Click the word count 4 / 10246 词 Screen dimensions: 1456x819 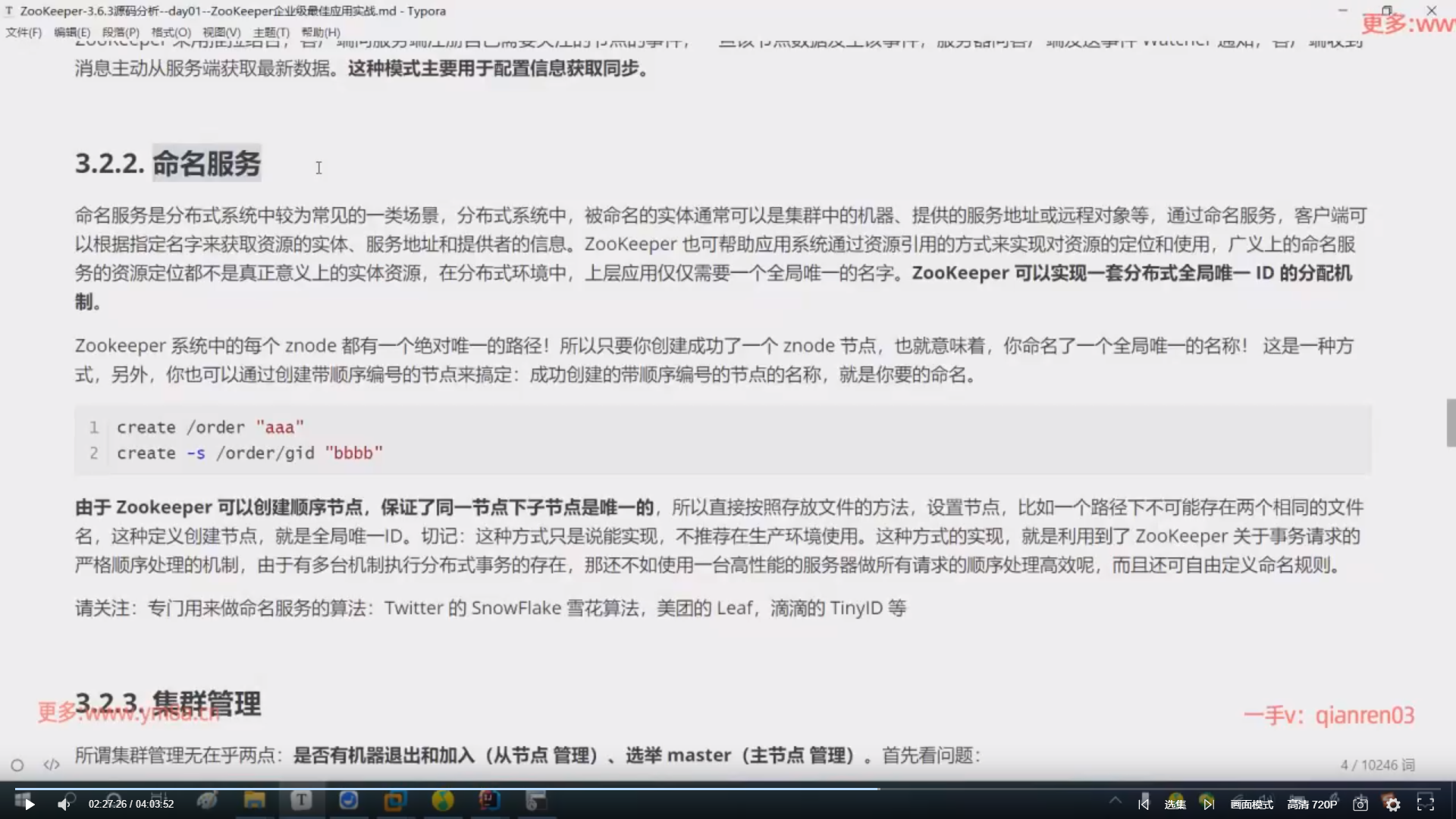tap(1377, 764)
